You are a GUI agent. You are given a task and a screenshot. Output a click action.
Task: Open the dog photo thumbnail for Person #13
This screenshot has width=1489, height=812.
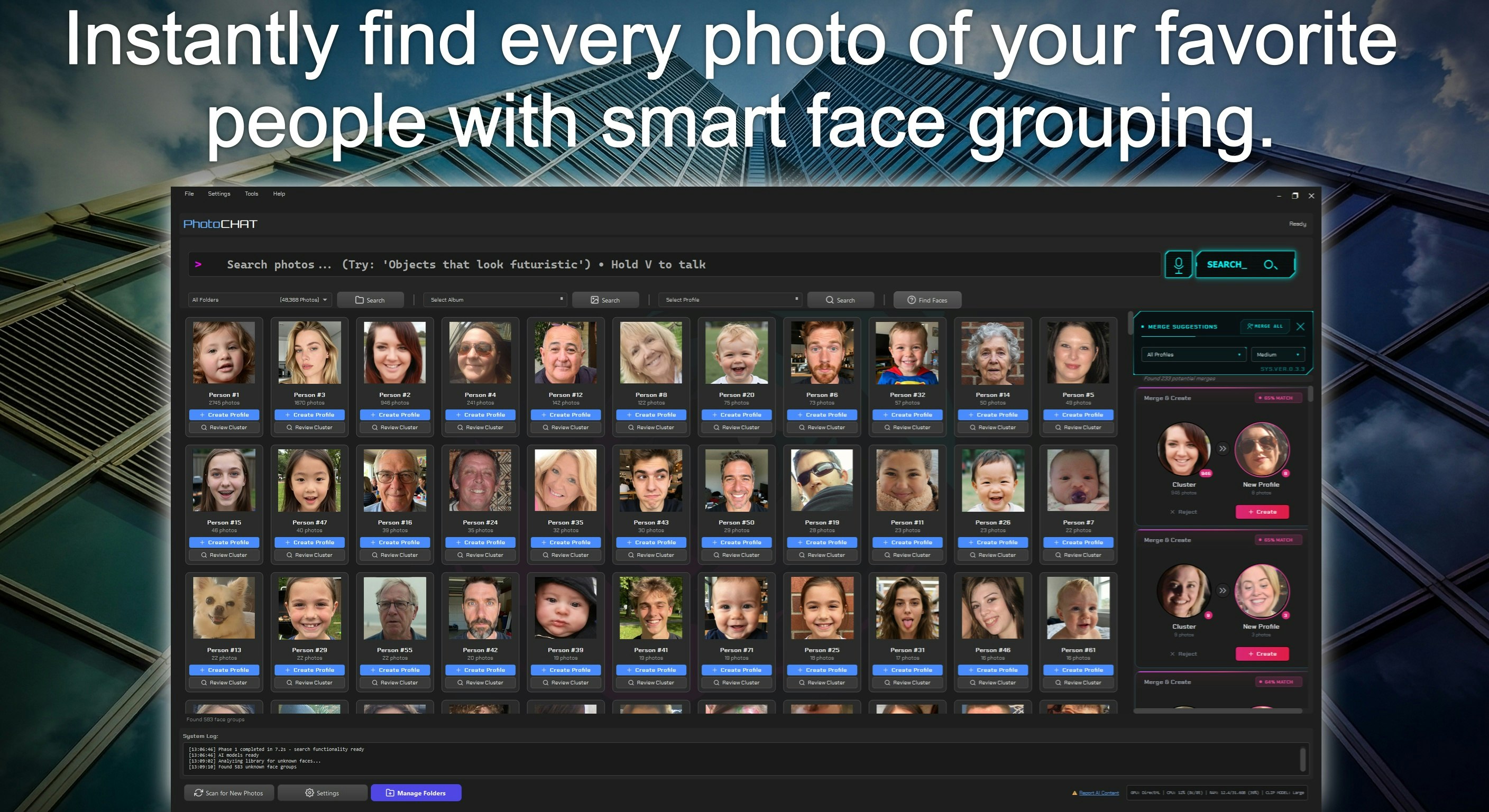tap(224, 606)
